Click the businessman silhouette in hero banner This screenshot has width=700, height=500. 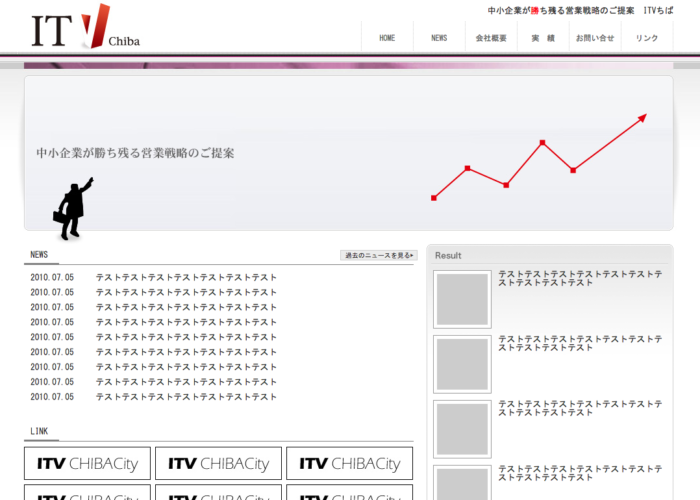(73, 210)
